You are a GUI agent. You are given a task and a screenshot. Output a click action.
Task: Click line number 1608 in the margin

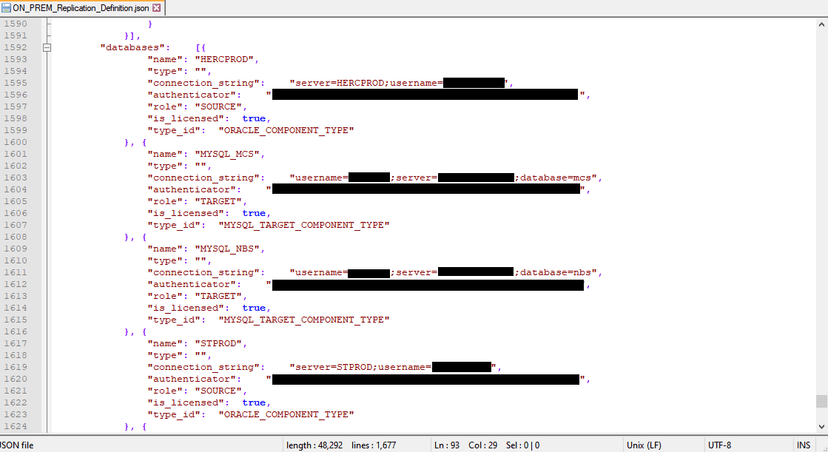pos(15,237)
